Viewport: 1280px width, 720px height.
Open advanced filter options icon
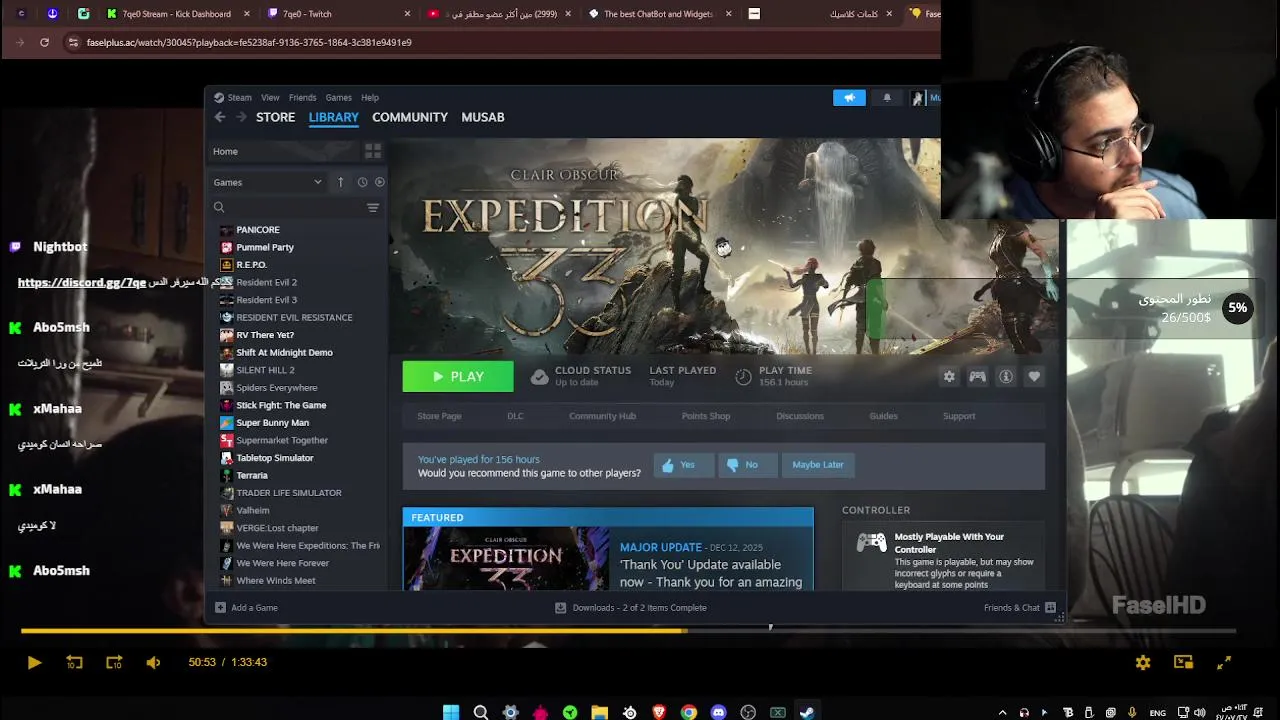tap(373, 207)
